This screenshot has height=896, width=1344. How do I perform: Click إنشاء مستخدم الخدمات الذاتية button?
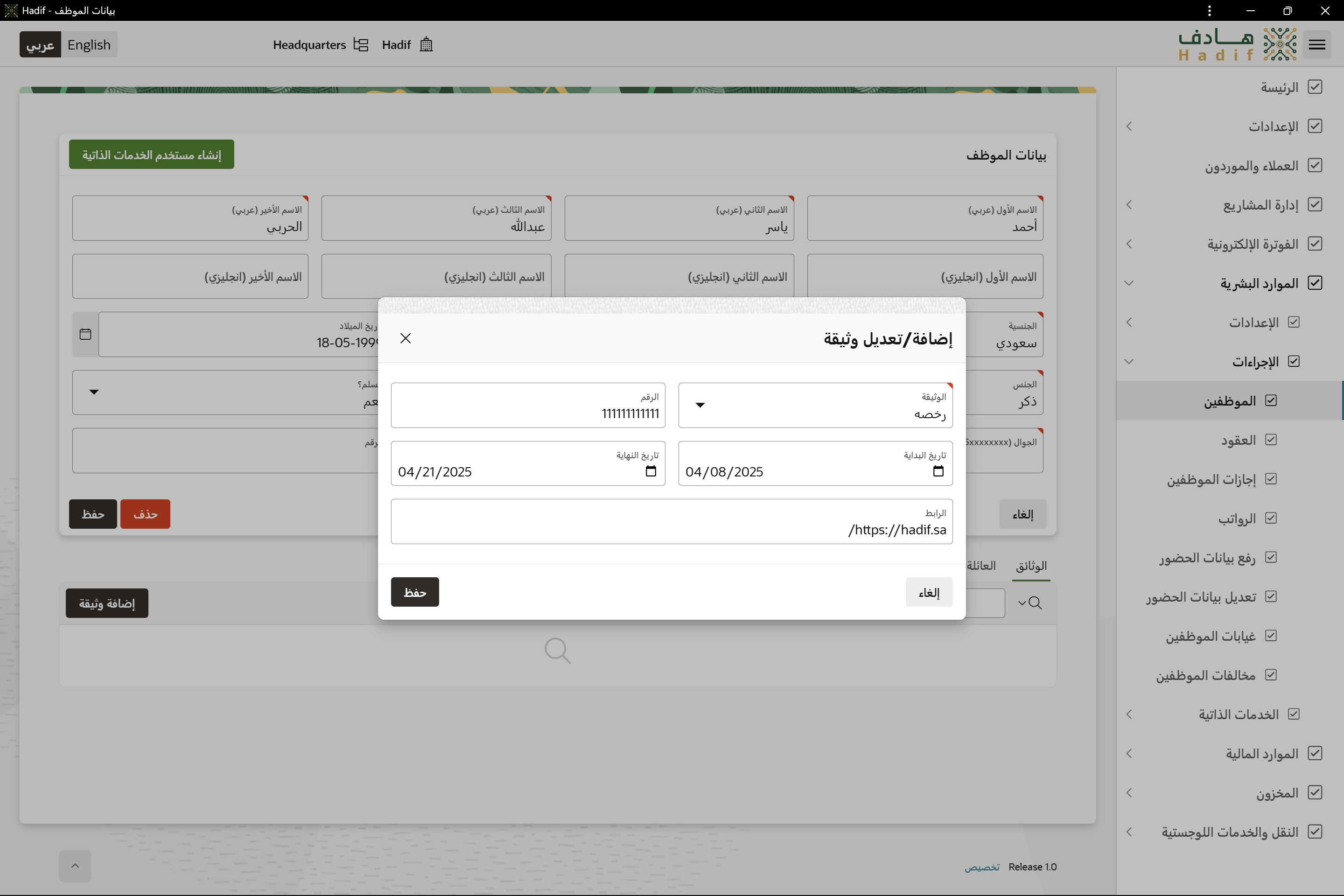151,154
